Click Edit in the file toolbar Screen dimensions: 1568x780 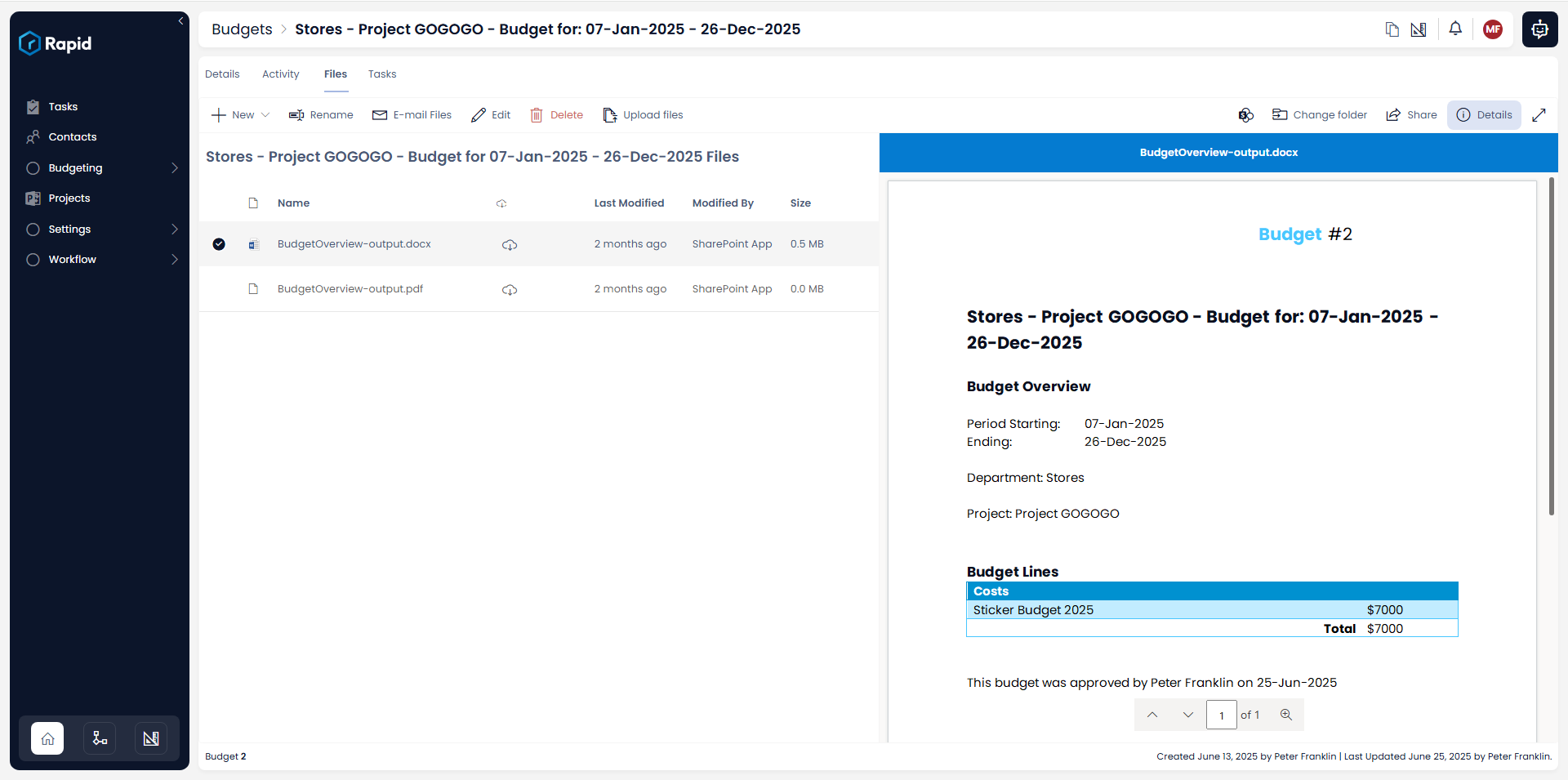pyautogui.click(x=491, y=115)
